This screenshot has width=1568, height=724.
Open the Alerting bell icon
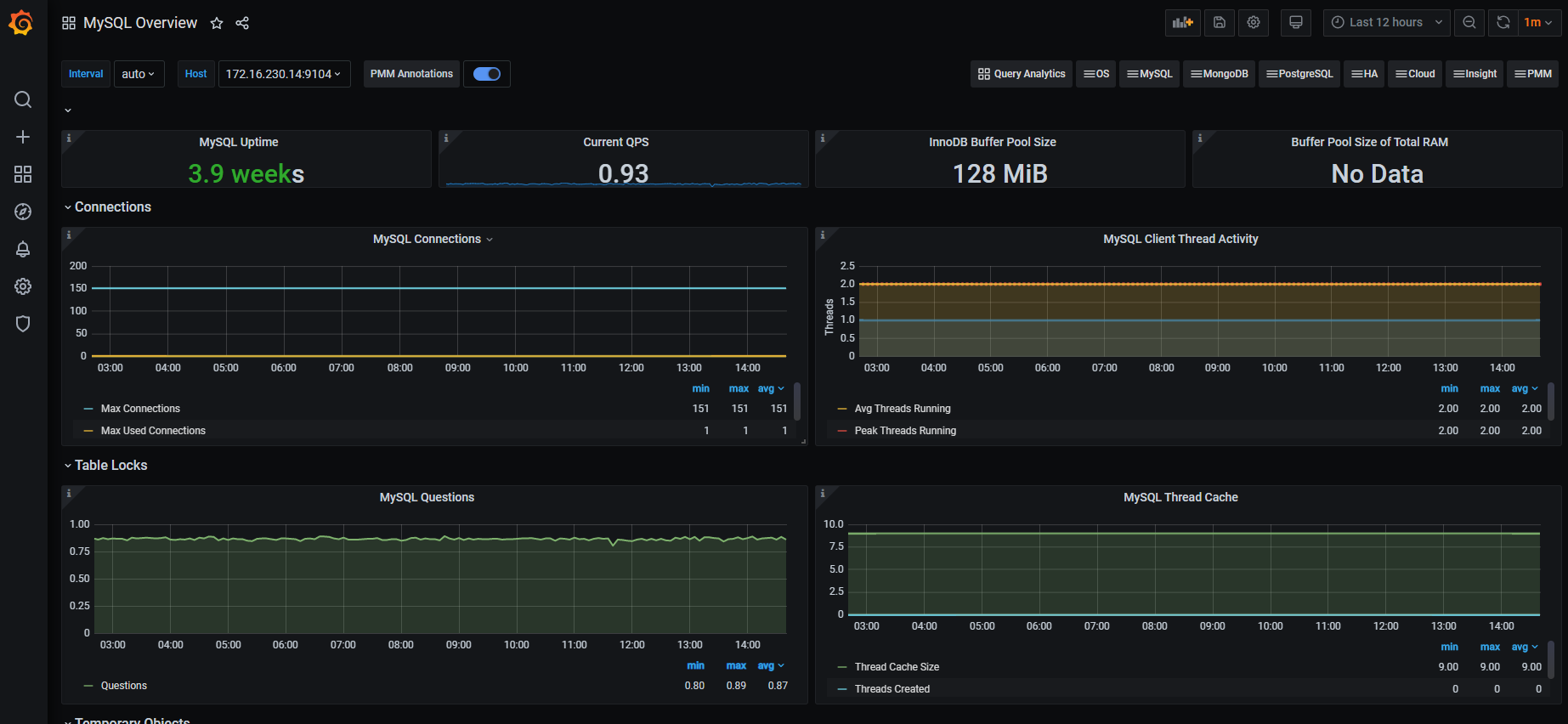23,249
